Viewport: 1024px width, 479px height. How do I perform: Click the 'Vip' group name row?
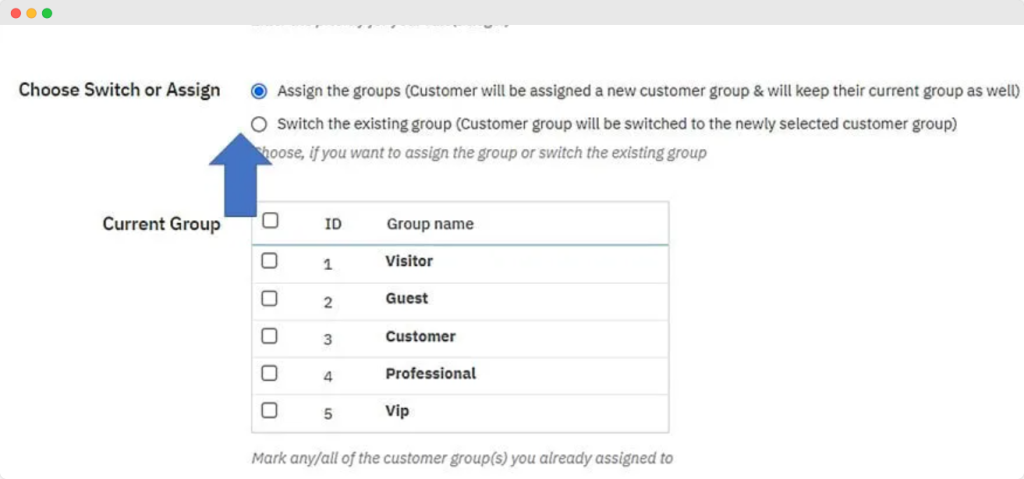click(397, 411)
